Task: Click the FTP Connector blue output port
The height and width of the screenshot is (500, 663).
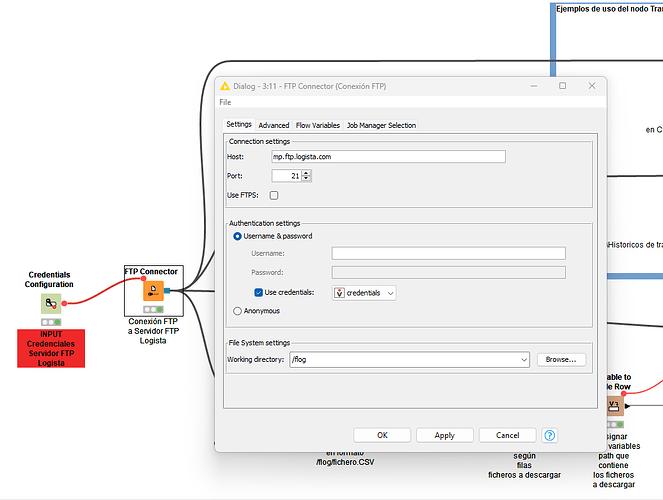Action: click(x=167, y=290)
